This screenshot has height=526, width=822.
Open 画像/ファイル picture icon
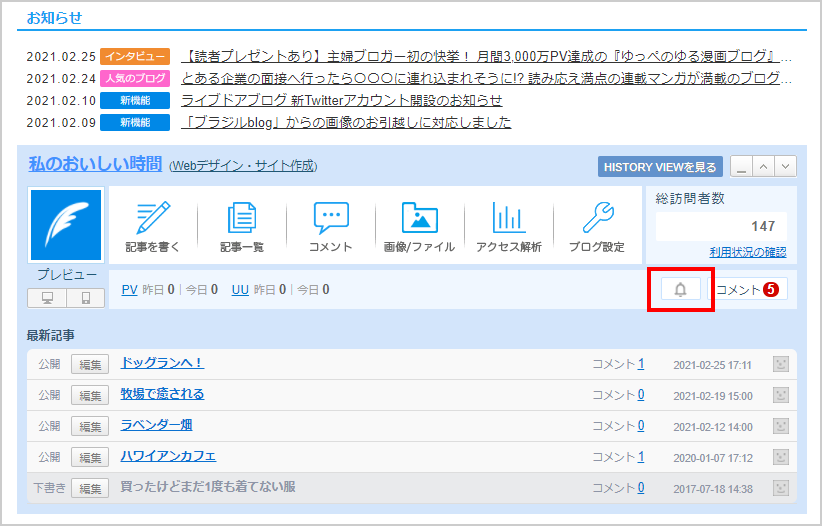419,217
